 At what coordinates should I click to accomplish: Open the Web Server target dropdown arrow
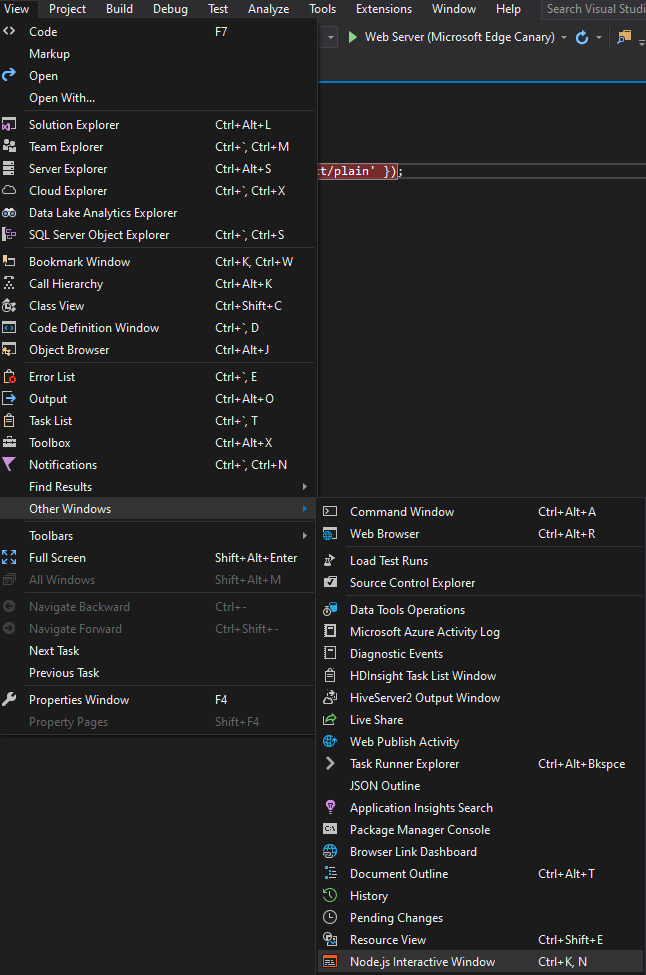pyautogui.click(x=564, y=37)
